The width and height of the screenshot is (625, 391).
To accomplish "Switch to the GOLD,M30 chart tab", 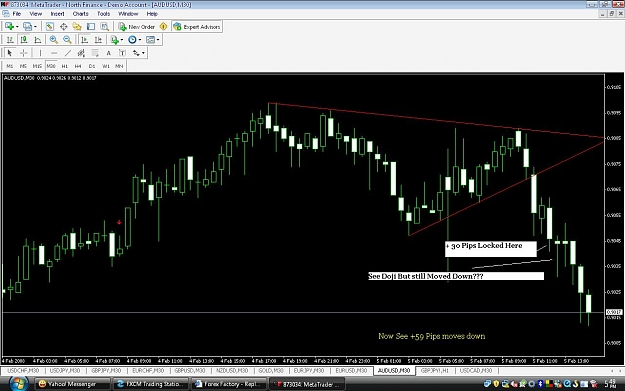I will 271,371.
